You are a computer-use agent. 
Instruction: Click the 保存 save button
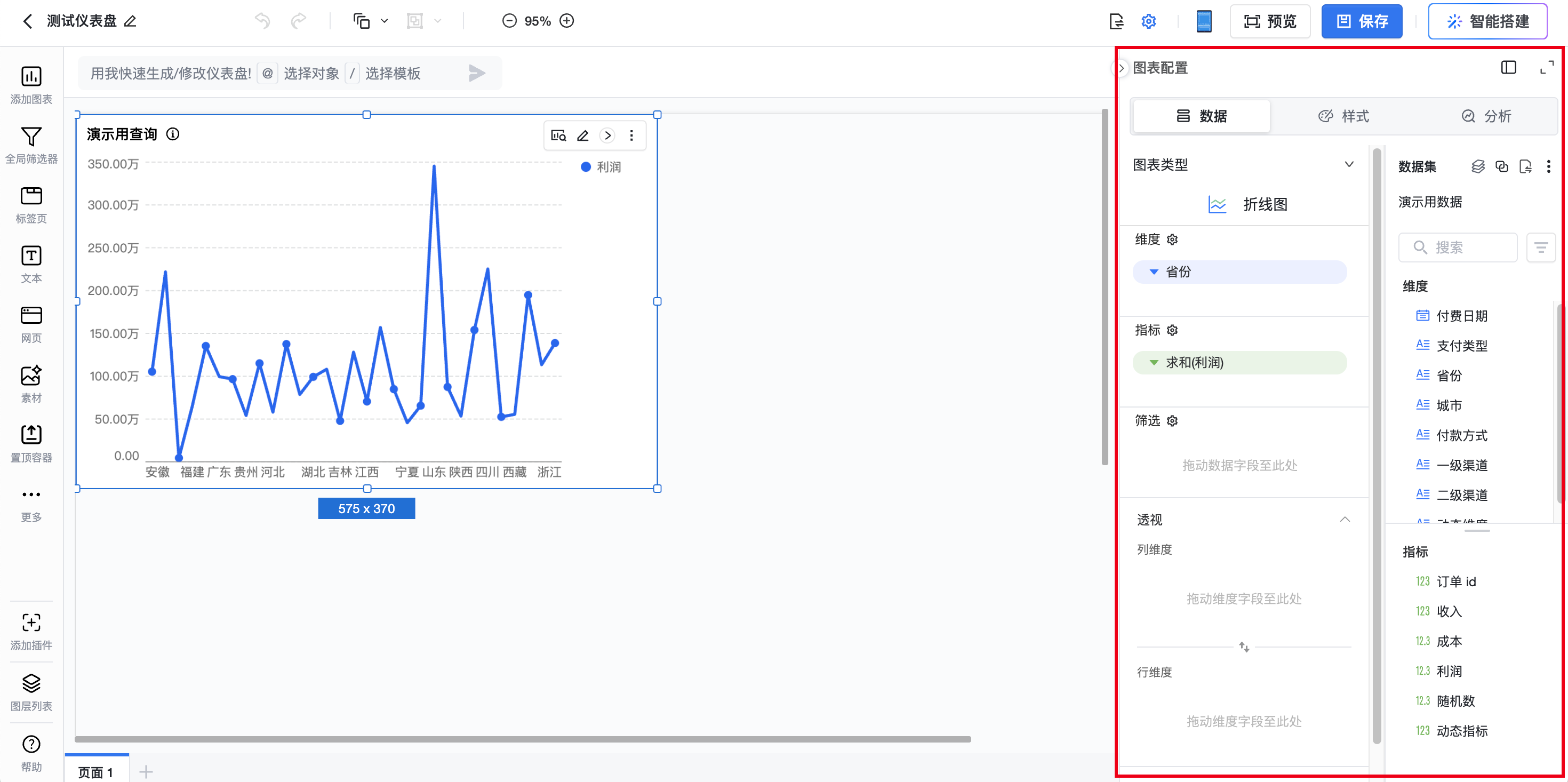click(1361, 22)
